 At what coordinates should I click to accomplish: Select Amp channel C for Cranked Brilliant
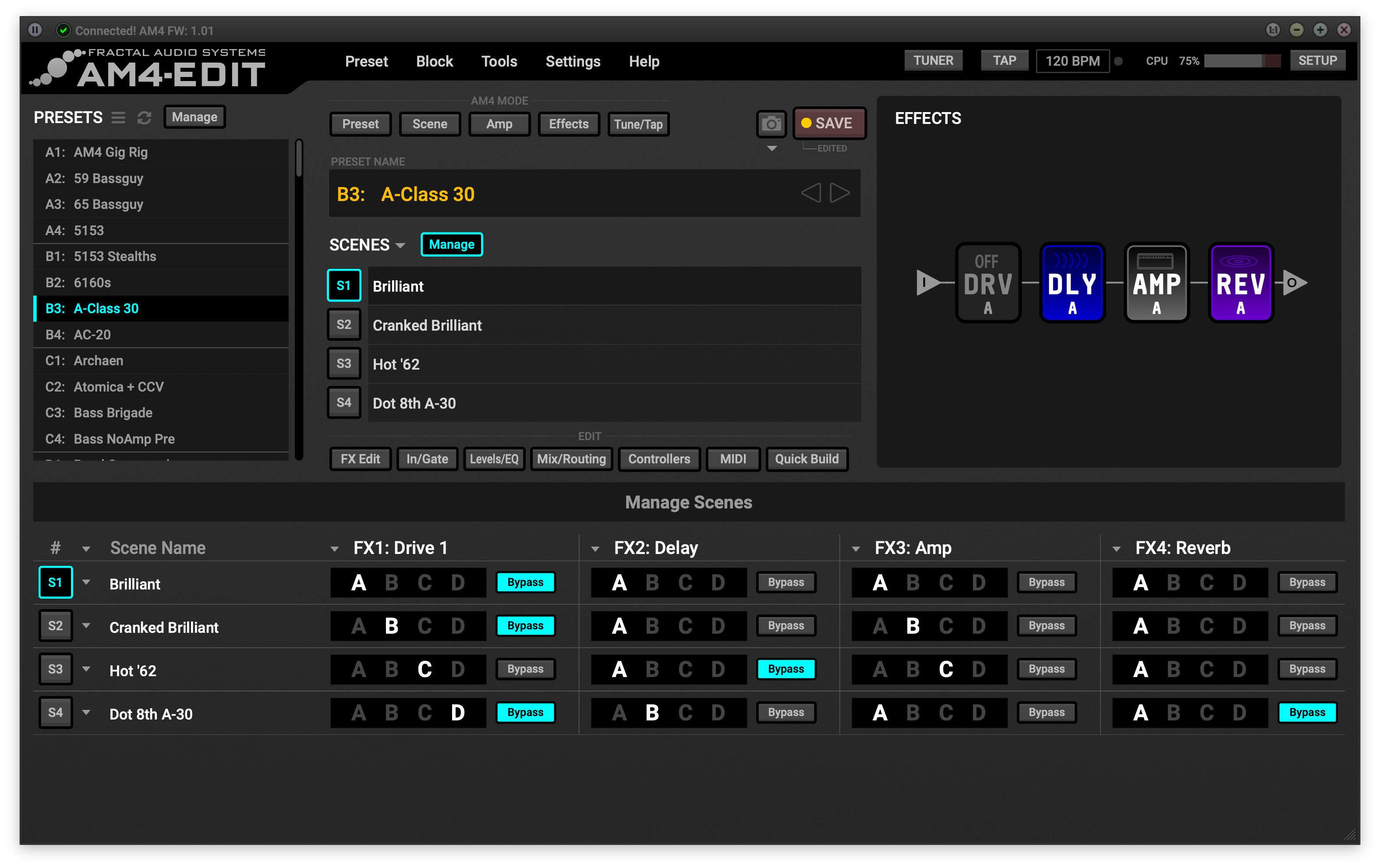coord(945,626)
